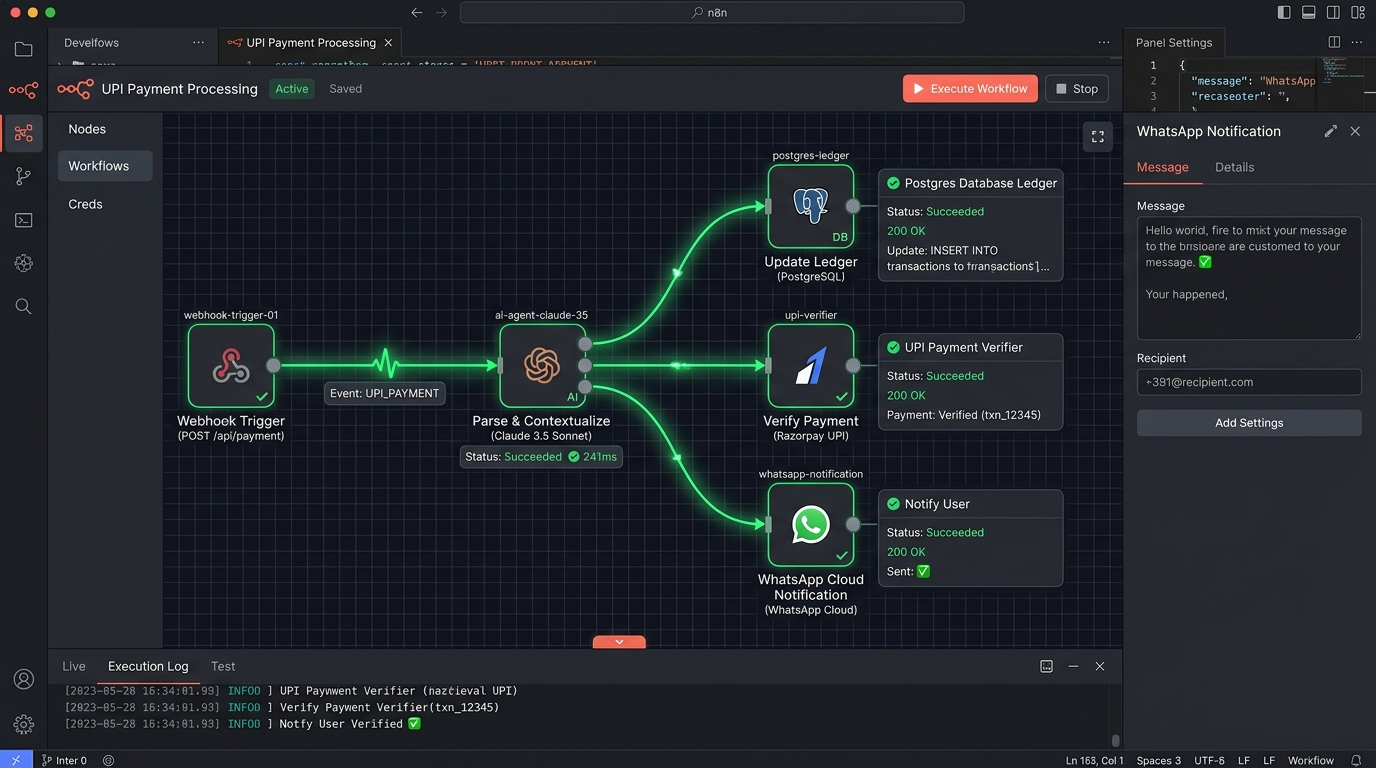The width and height of the screenshot is (1376, 768).
Task: Open the terminal icon in the activity bar
Action: (x=23, y=220)
